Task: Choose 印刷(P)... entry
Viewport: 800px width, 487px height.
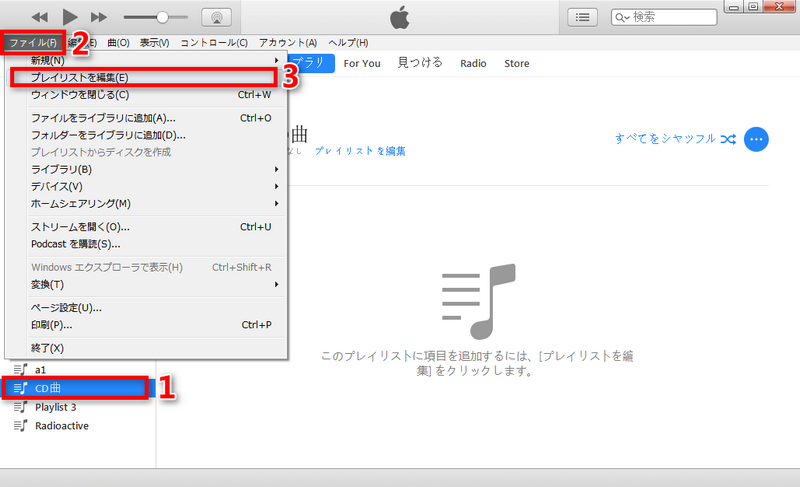Action: (146, 325)
